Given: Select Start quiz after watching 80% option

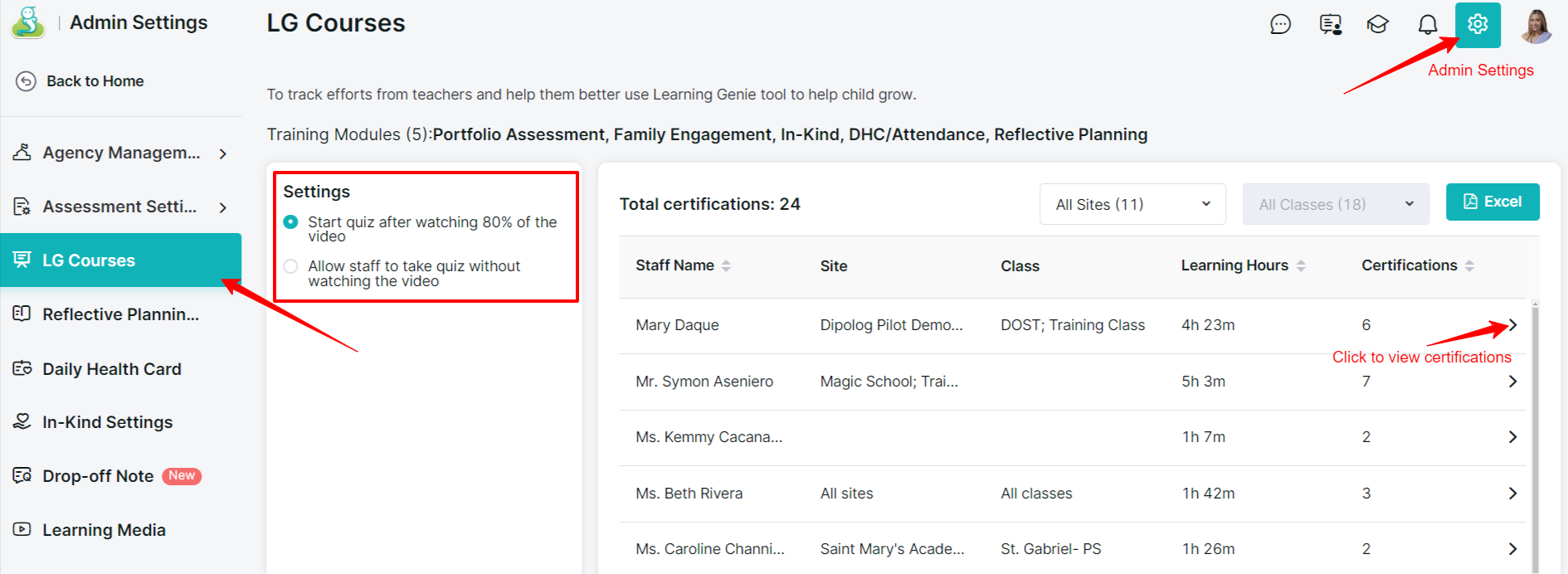Looking at the screenshot, I should point(290,222).
